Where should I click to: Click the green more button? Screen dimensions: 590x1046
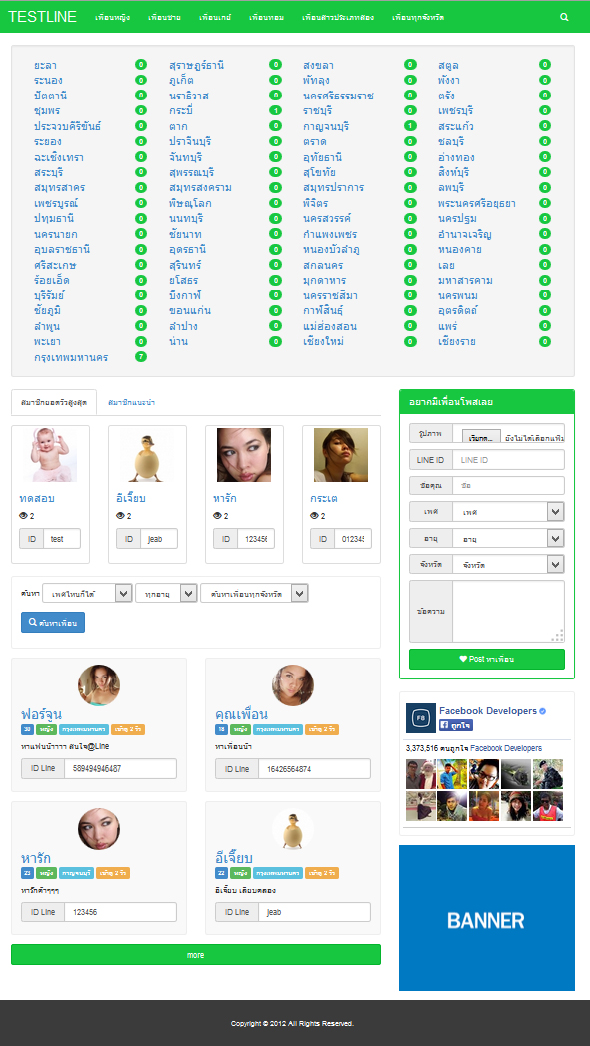[196, 955]
